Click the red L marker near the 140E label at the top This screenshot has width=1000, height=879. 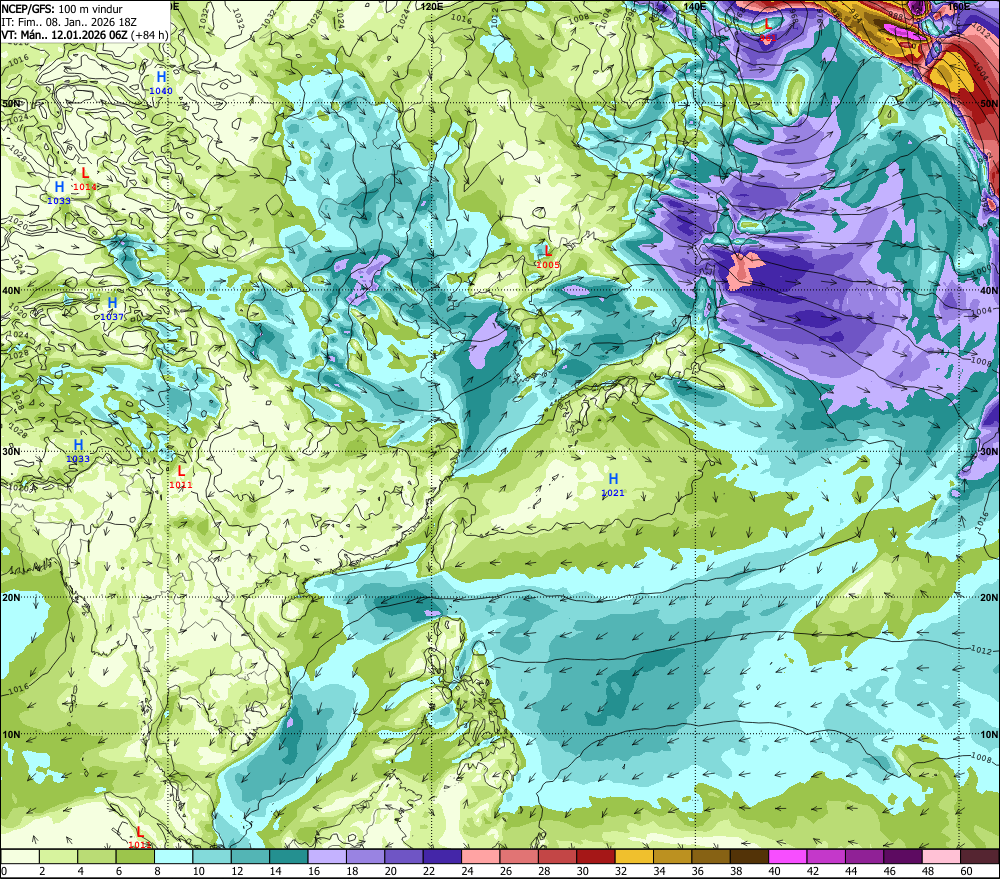pos(768,30)
